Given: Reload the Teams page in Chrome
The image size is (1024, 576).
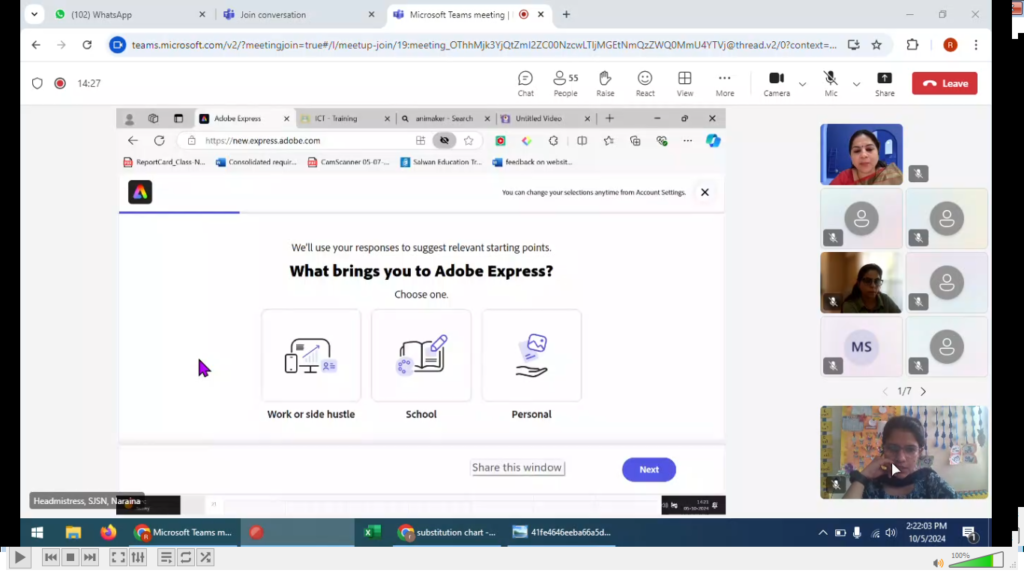Looking at the screenshot, I should click(x=87, y=45).
